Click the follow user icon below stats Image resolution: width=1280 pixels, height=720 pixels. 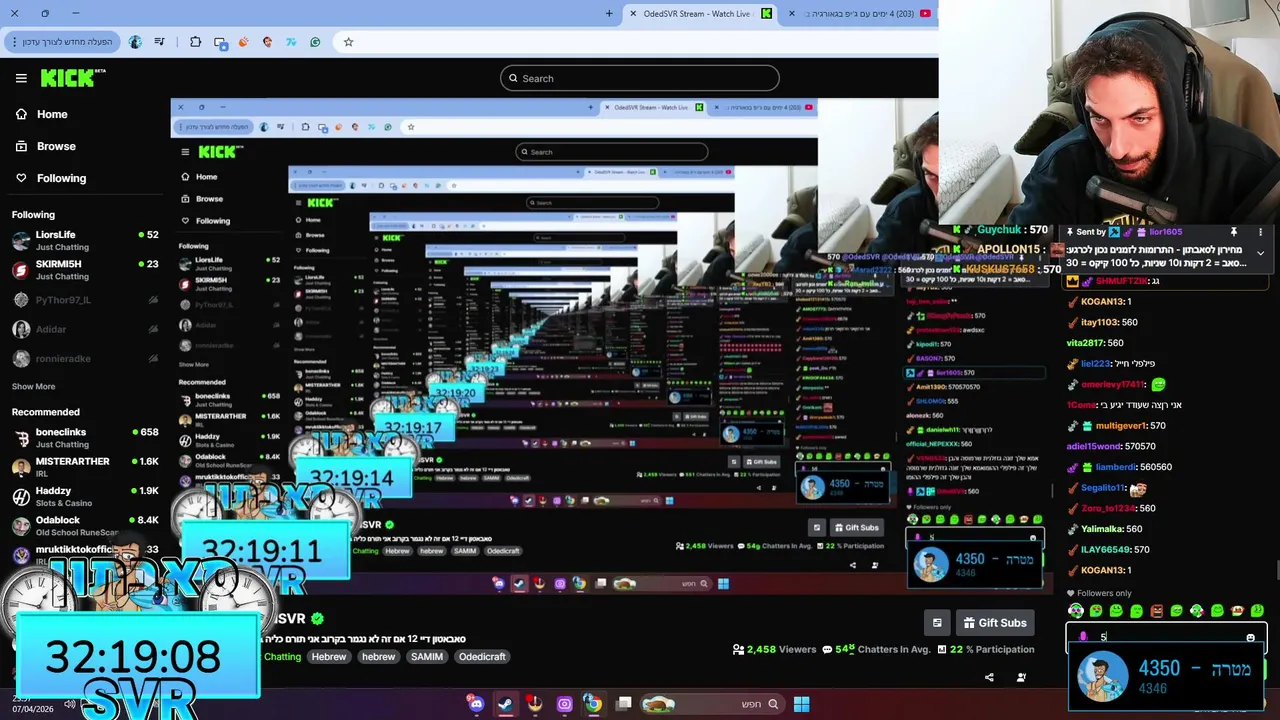[1021, 677]
